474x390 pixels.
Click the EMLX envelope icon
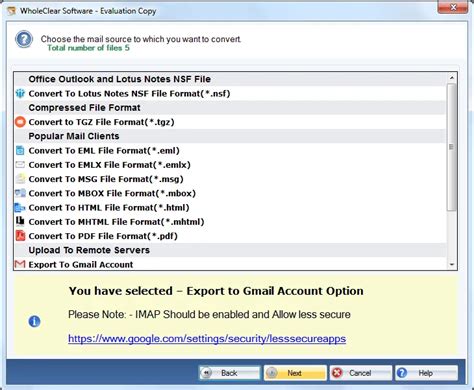point(20,164)
